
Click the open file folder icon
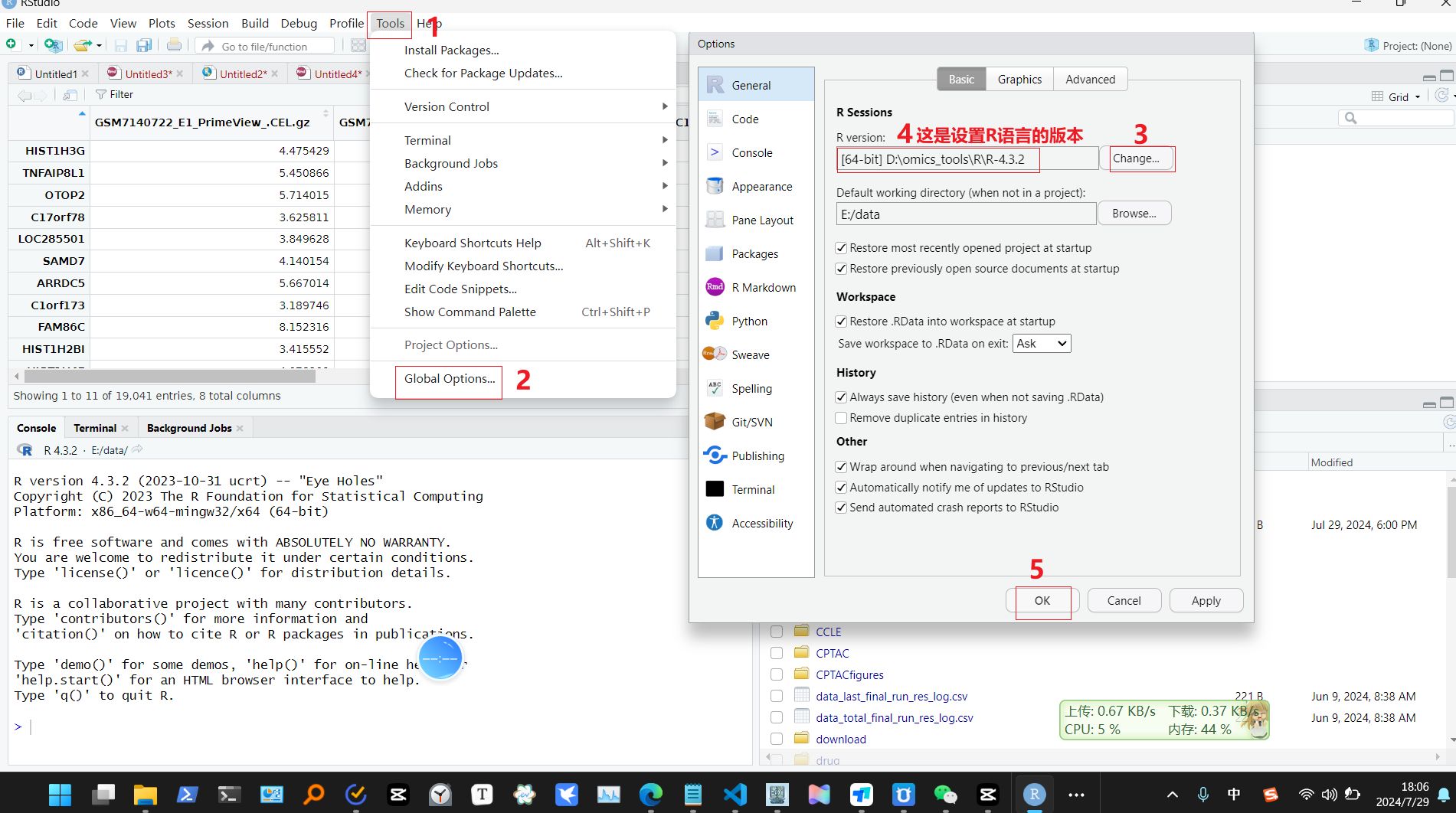click(x=83, y=46)
